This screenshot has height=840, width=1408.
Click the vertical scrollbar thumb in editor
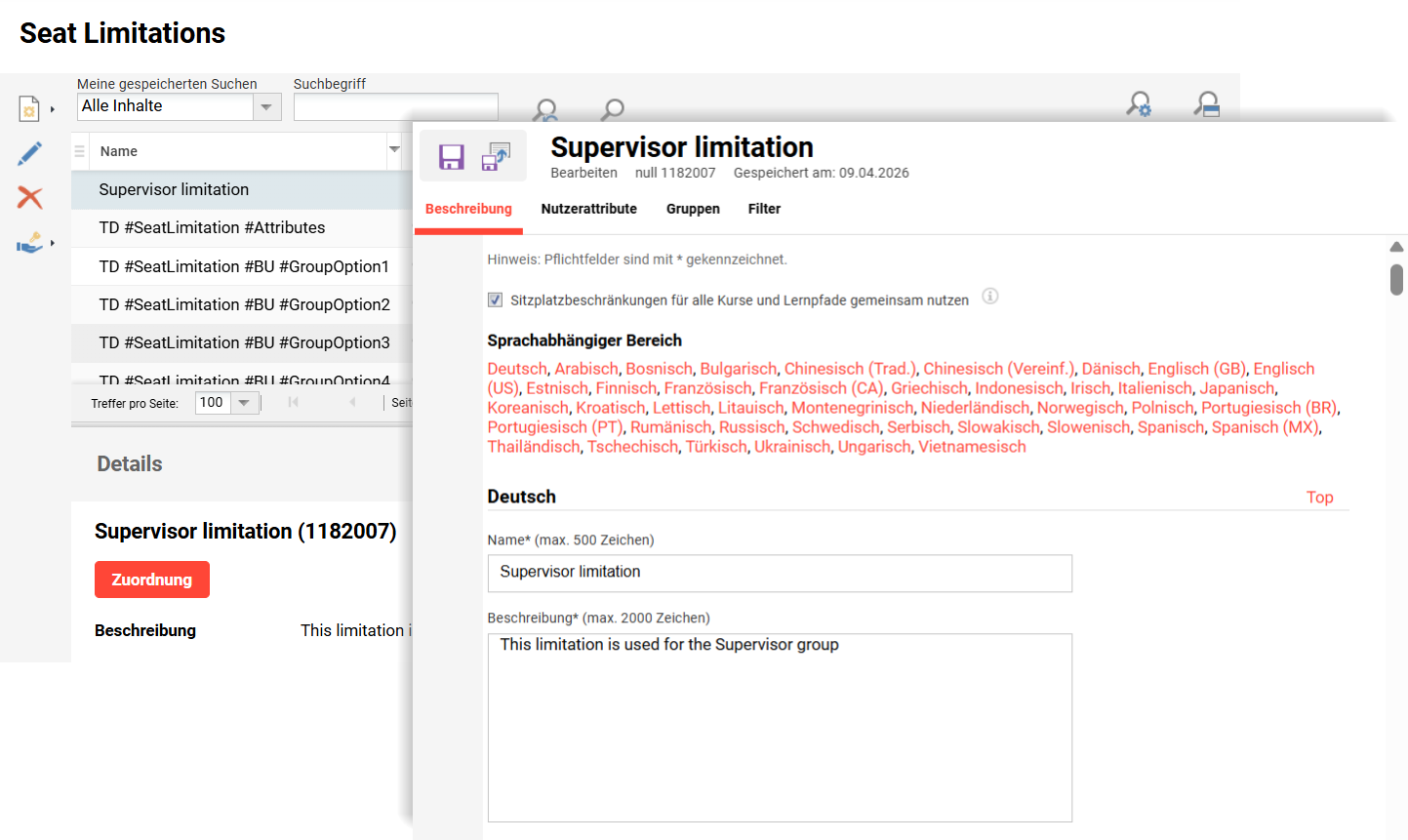tap(1396, 279)
